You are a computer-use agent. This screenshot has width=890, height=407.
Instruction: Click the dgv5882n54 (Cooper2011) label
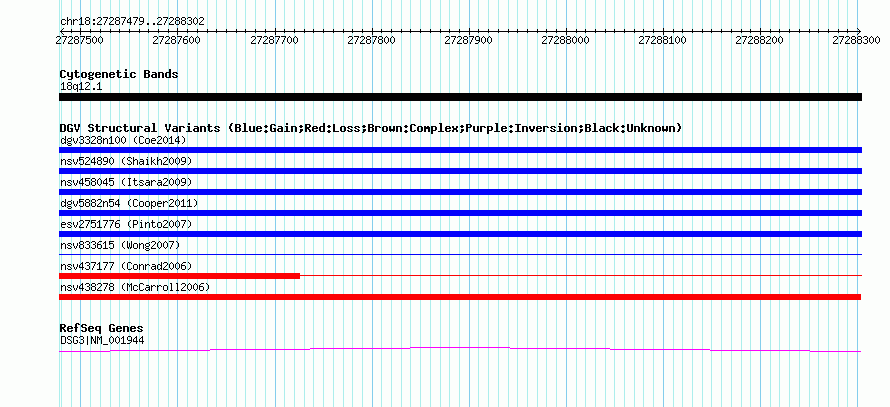tap(129, 203)
